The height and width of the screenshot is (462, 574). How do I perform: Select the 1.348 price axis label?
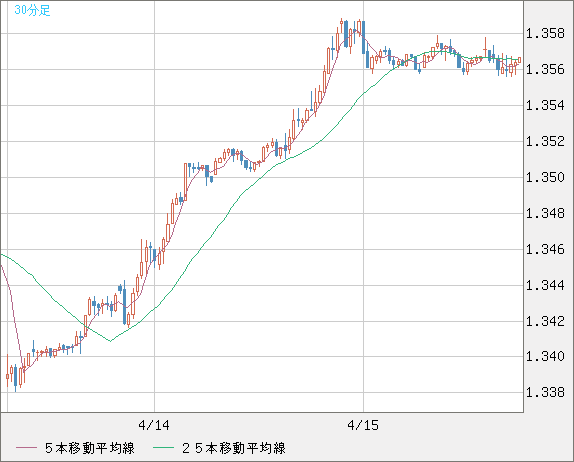[x=545, y=213]
